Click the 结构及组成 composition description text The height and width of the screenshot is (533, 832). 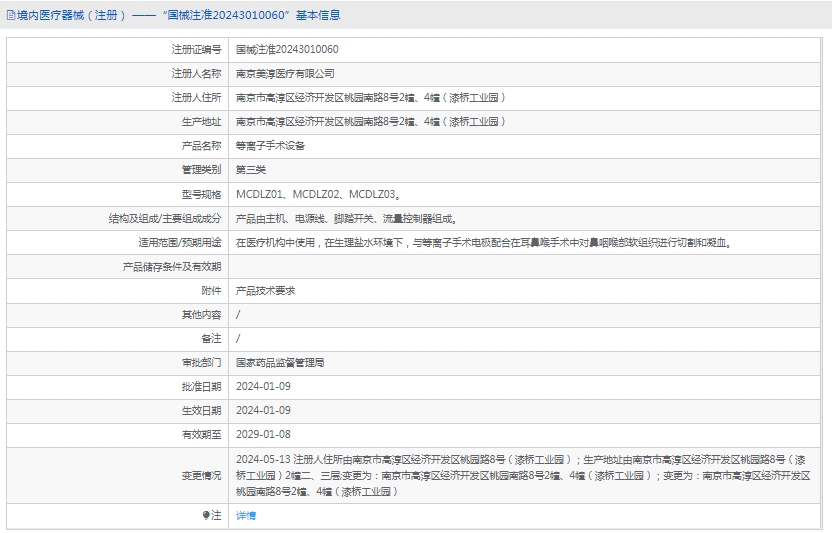click(346, 218)
